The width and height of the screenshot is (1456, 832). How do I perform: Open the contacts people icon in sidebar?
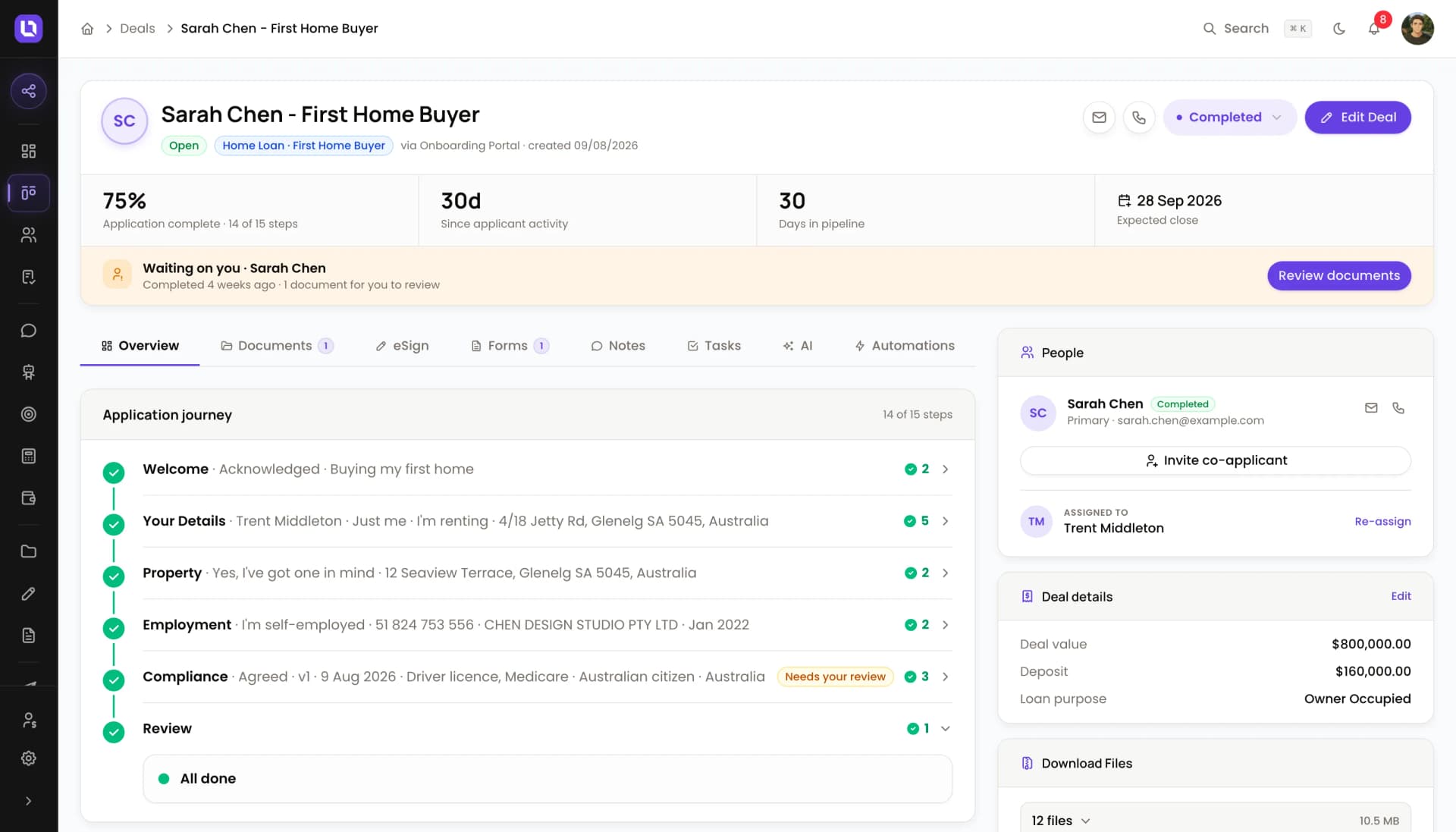click(29, 235)
